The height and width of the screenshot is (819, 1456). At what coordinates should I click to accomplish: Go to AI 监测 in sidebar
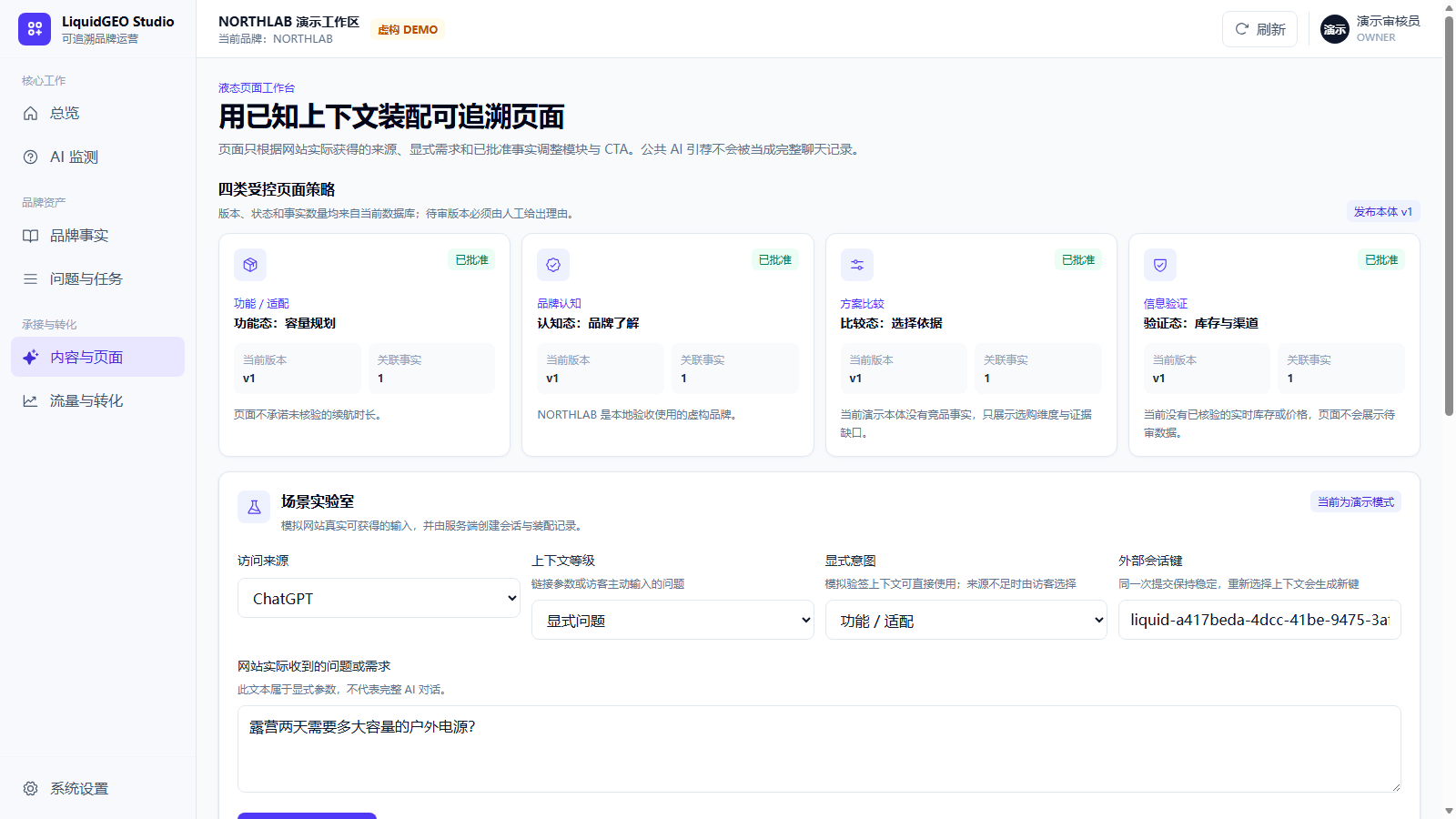tap(97, 157)
